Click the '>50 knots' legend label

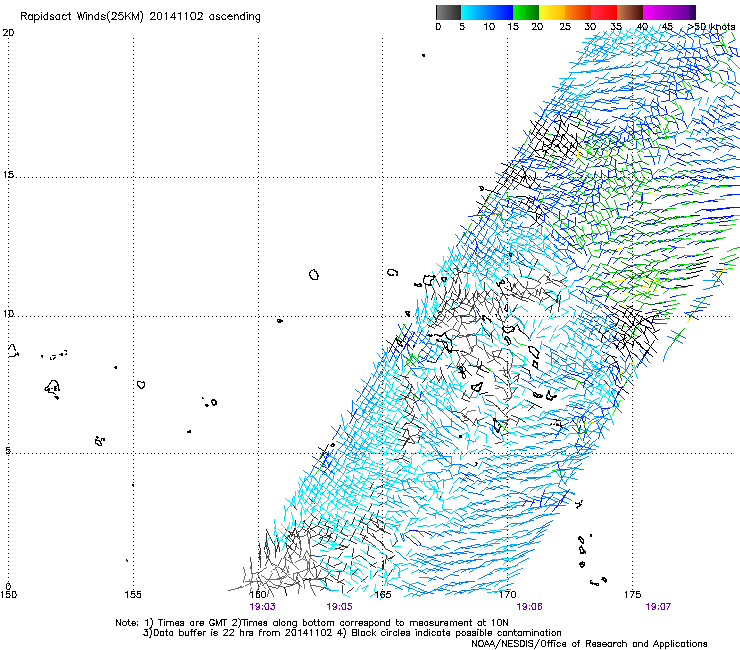pos(711,27)
